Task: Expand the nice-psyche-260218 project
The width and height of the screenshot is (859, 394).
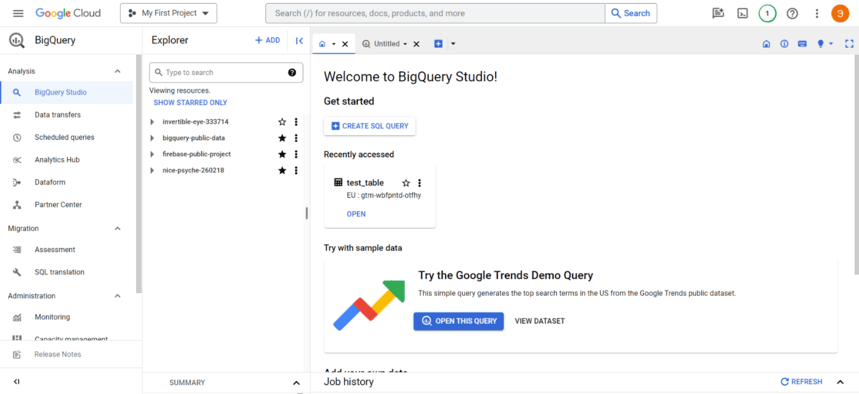Action: 152,170
